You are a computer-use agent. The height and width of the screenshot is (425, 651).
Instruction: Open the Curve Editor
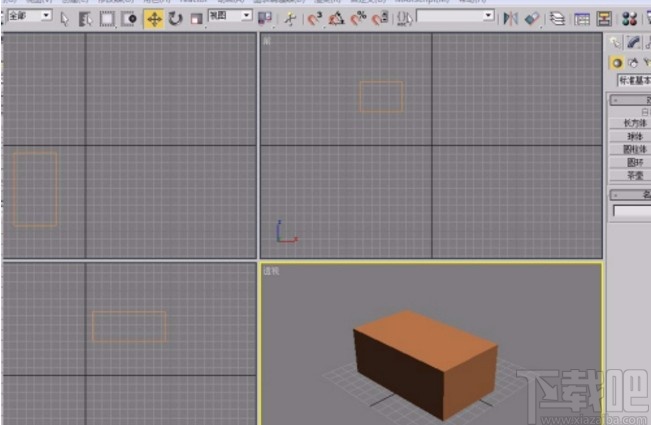582,19
